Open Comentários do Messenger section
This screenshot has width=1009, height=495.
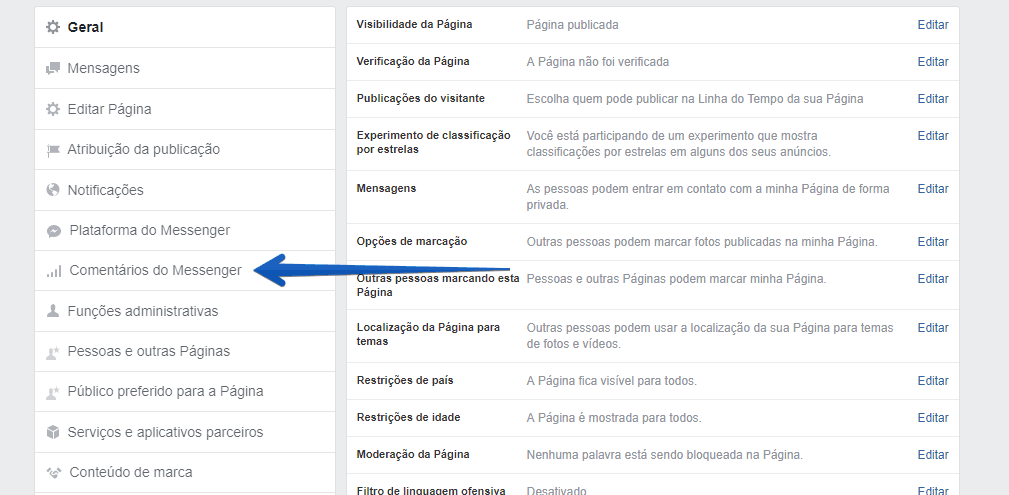click(185, 271)
